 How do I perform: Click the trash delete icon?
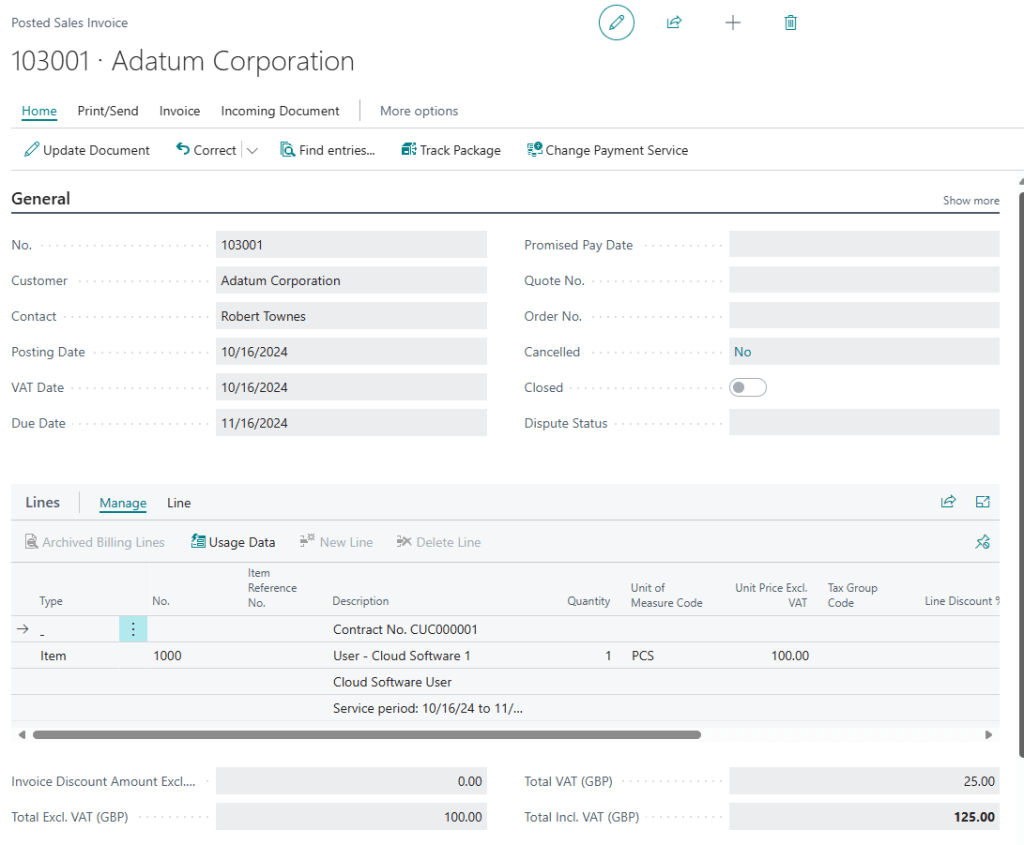click(x=790, y=22)
